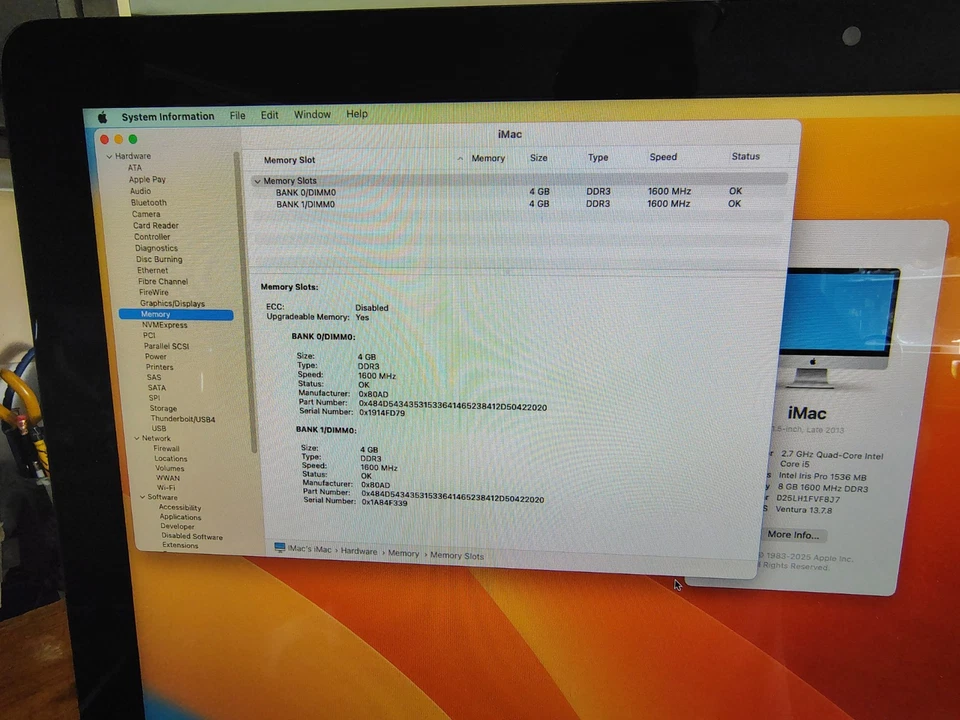Select the BANK 1/DIMM0 row

pyautogui.click(x=305, y=204)
